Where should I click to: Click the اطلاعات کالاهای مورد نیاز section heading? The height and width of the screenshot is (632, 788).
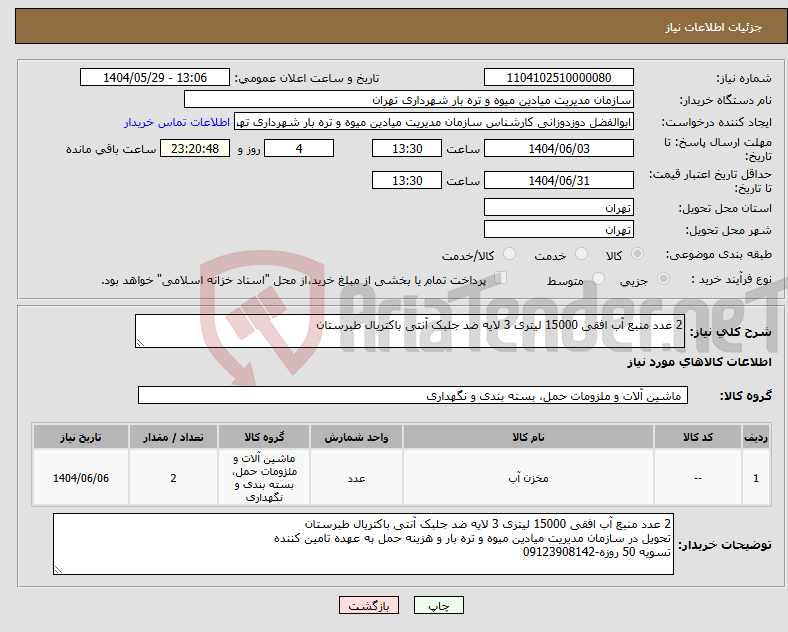[x=699, y=362]
